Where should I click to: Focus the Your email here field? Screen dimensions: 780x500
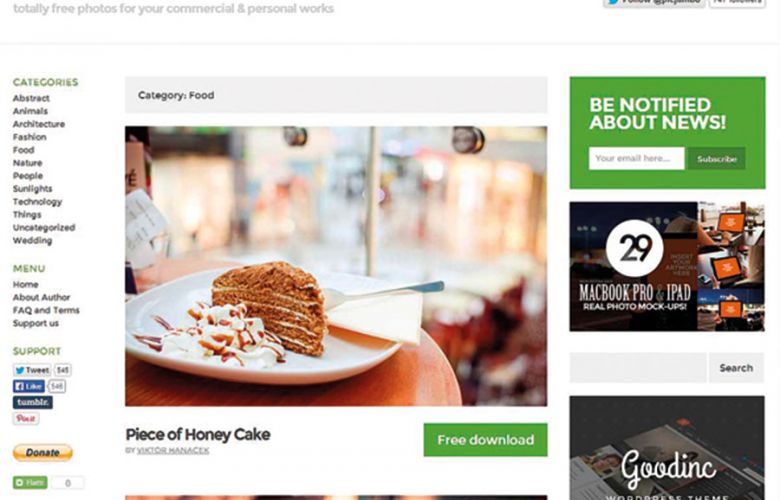pyautogui.click(x=637, y=159)
